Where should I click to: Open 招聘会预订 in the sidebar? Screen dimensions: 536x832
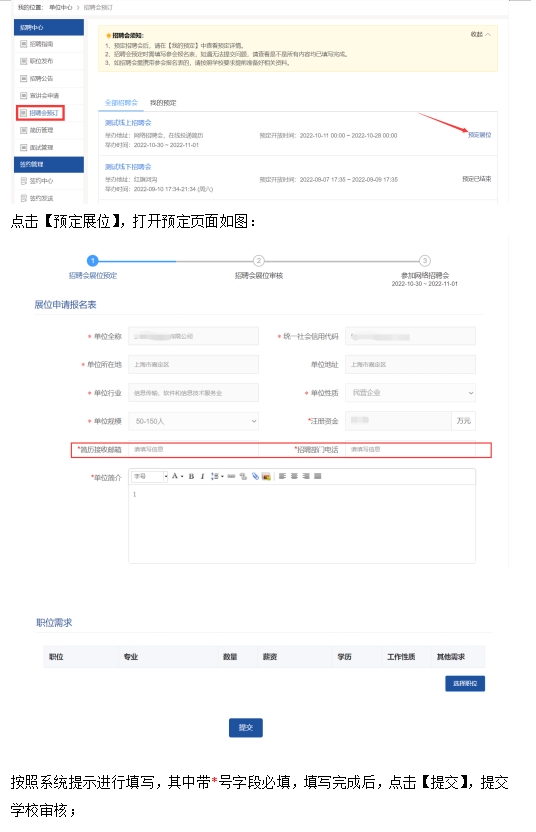tap(40, 112)
